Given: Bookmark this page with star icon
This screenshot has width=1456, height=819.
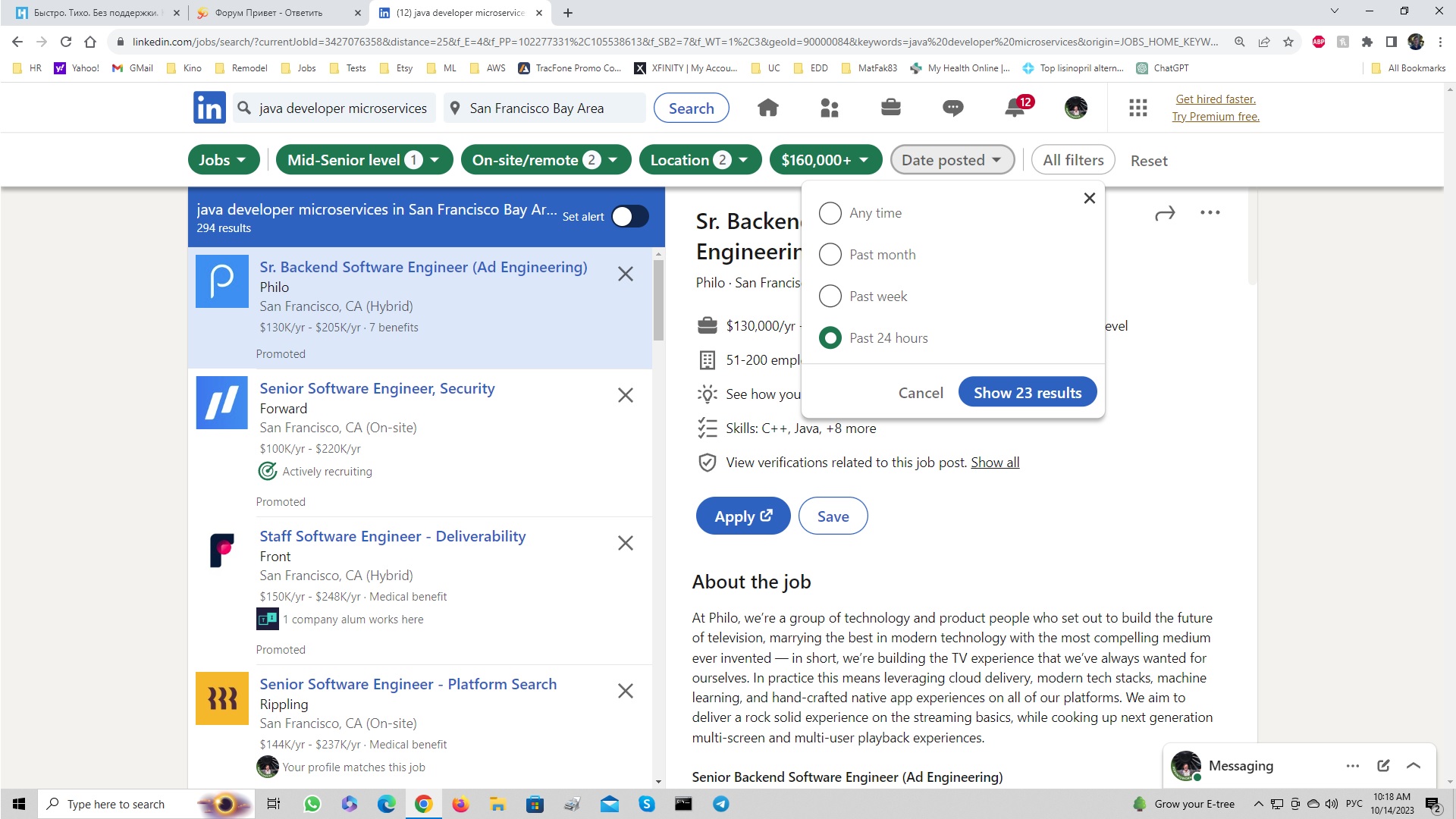Looking at the screenshot, I should 1288,42.
